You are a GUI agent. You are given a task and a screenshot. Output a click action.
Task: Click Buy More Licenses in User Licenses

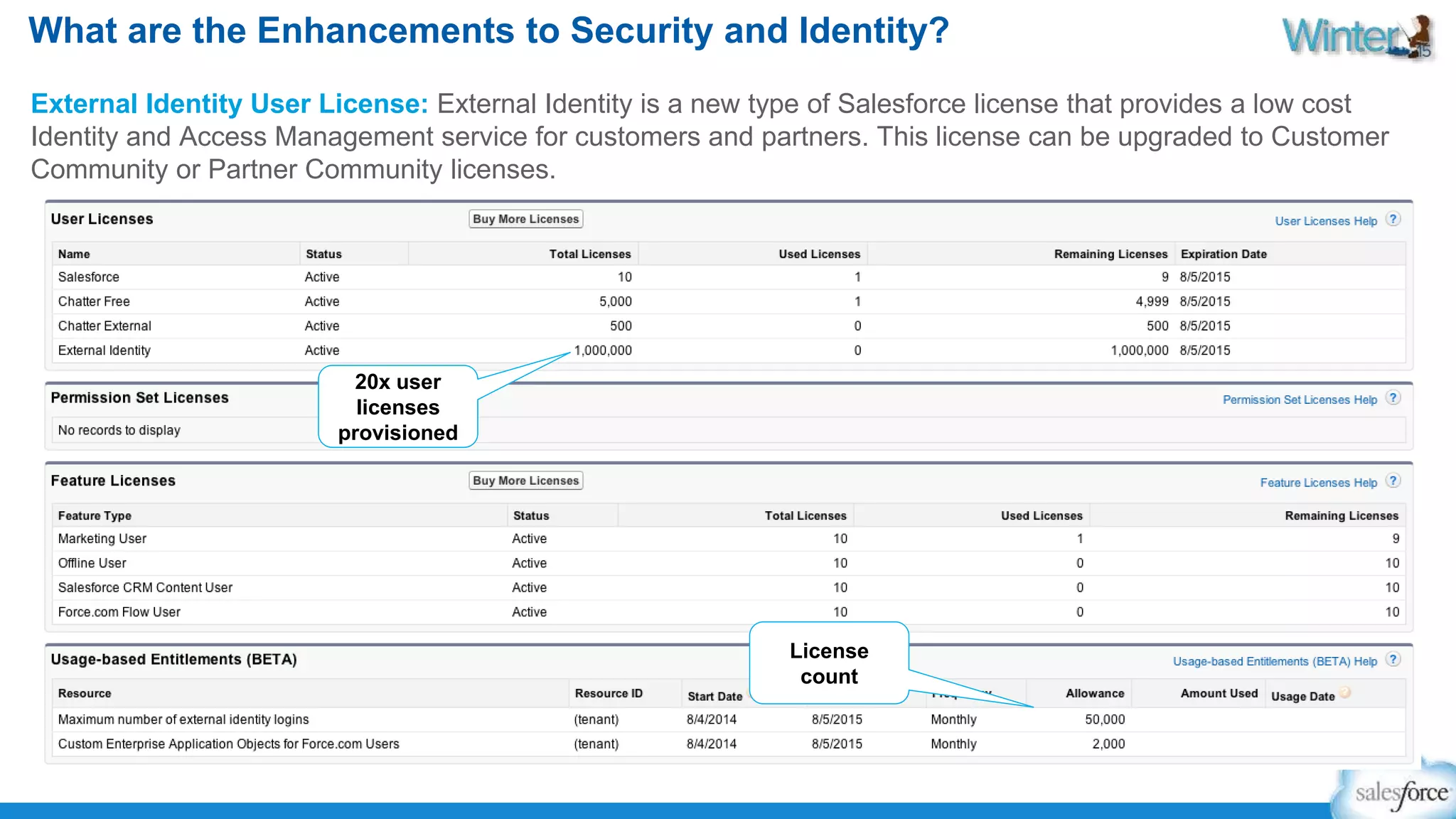coord(526,219)
